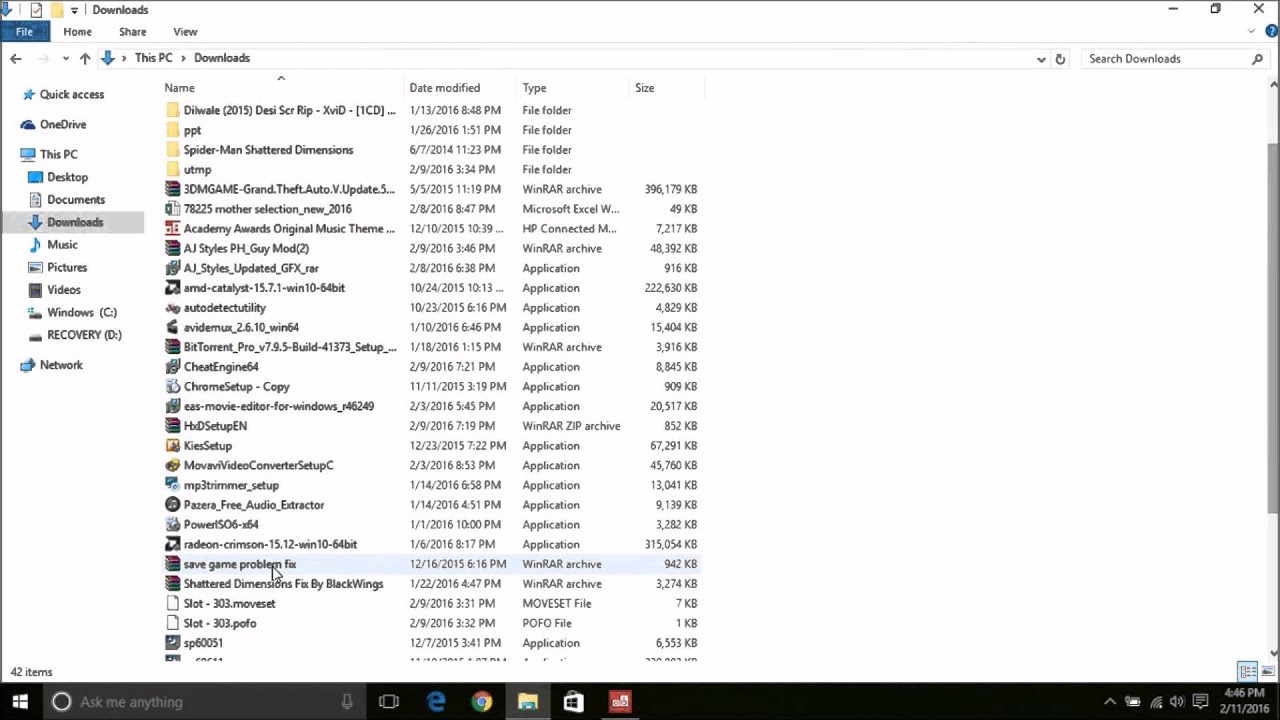Click This PC in the address bar
The image size is (1280, 720).
pos(153,58)
